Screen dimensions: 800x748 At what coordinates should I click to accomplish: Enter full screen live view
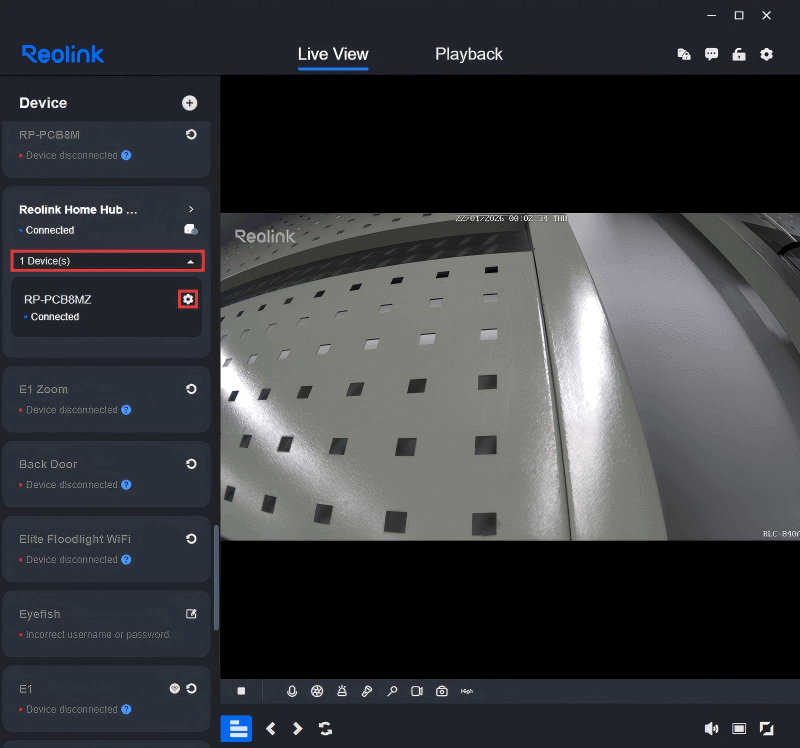(766, 729)
